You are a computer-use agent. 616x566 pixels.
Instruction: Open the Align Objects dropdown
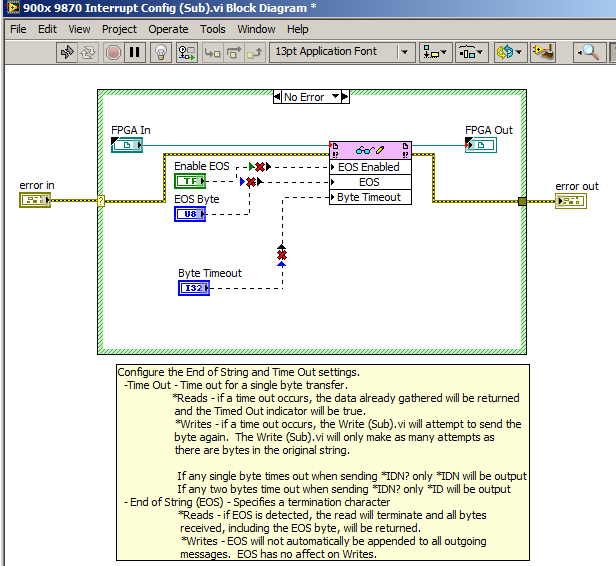[436, 52]
